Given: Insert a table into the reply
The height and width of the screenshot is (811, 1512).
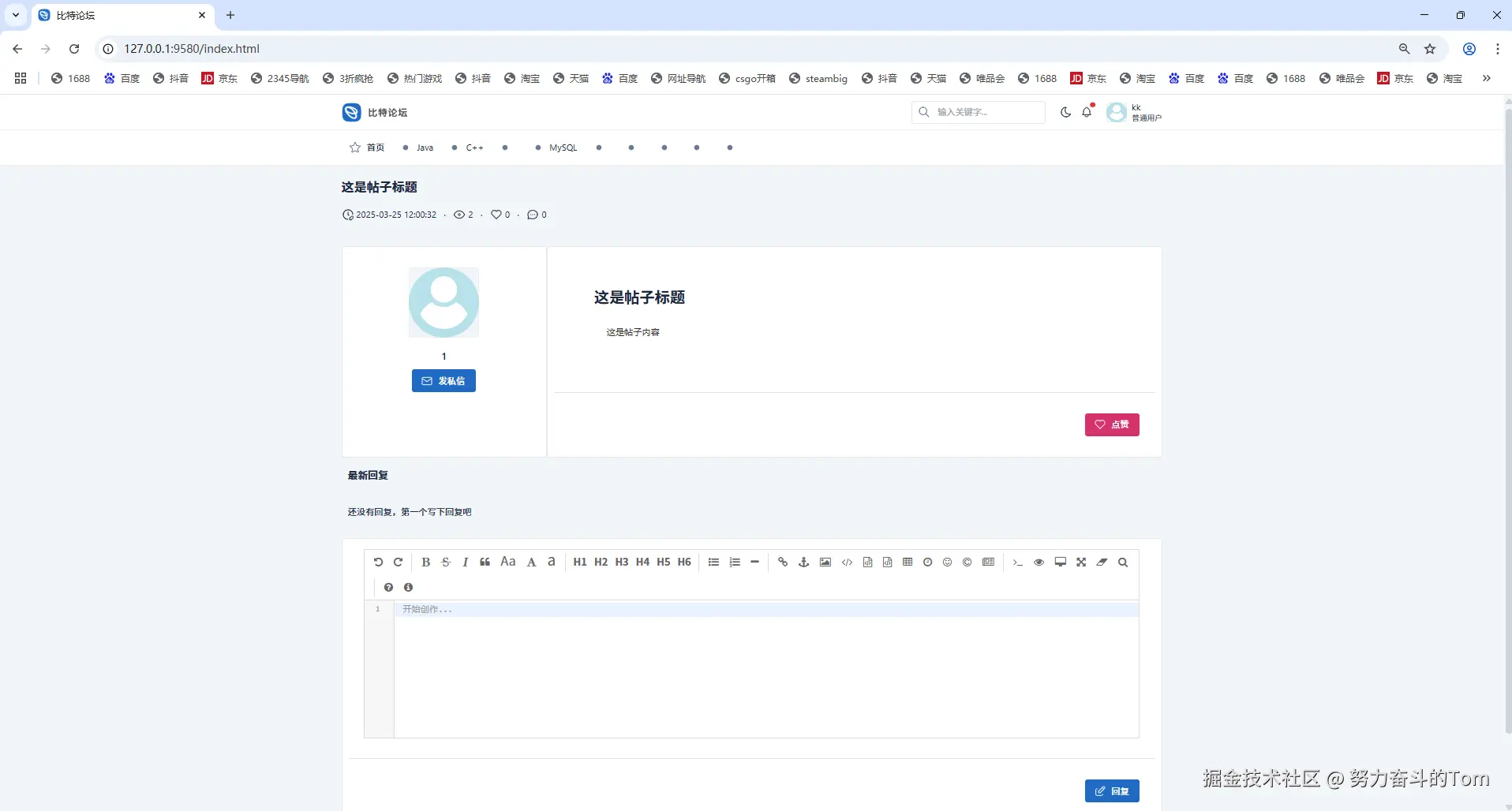Looking at the screenshot, I should (x=908, y=562).
